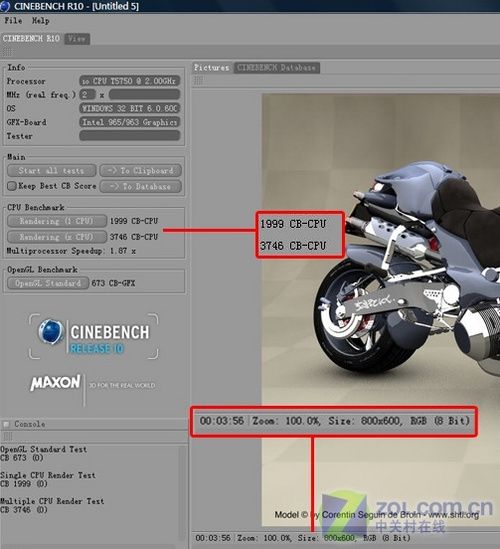Click 'CB 673 (0)' console line
This screenshot has height=549, width=500.
pyautogui.click(x=22, y=458)
